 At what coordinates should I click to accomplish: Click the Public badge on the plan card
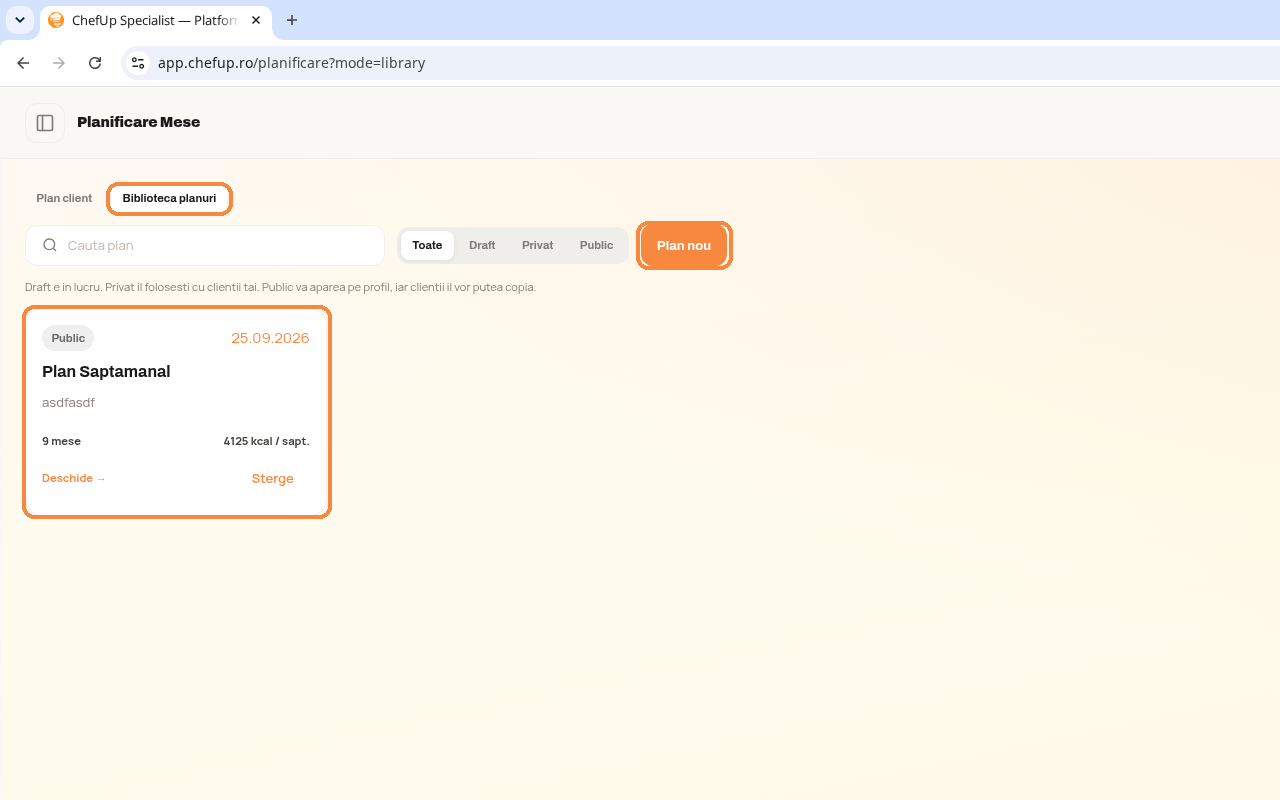(68, 338)
